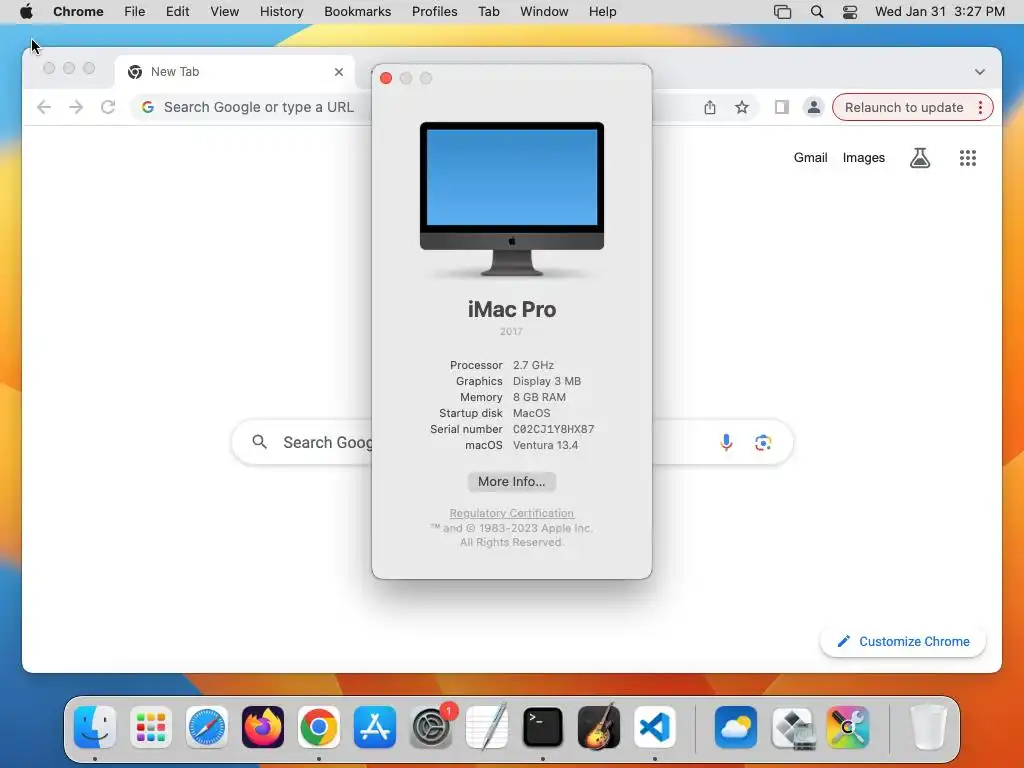Open TextEdit from the Dock

point(487,726)
